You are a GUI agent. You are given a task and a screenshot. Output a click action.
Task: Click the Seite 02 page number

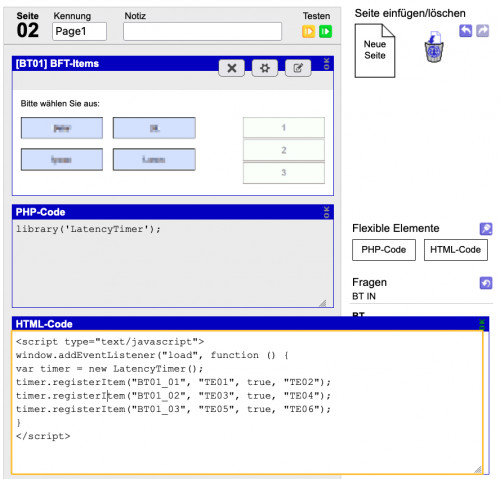(28, 30)
